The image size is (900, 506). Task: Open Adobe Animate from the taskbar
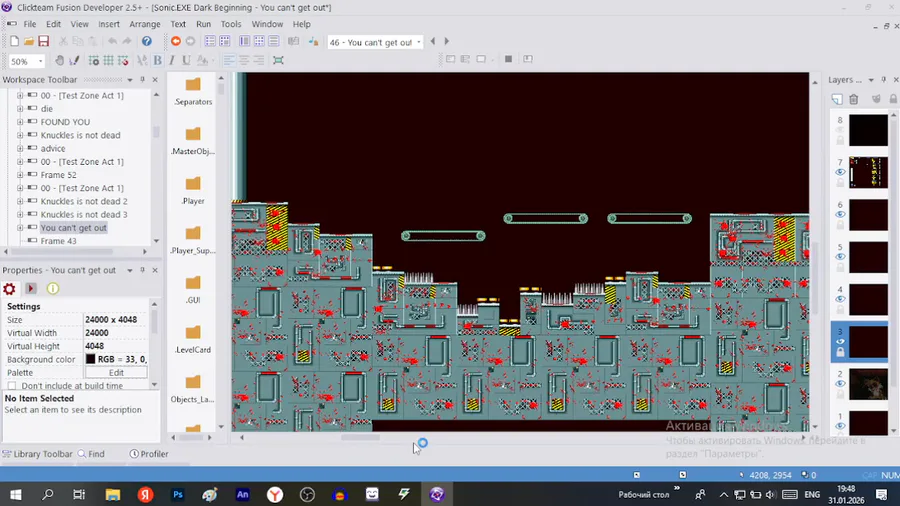coord(243,495)
